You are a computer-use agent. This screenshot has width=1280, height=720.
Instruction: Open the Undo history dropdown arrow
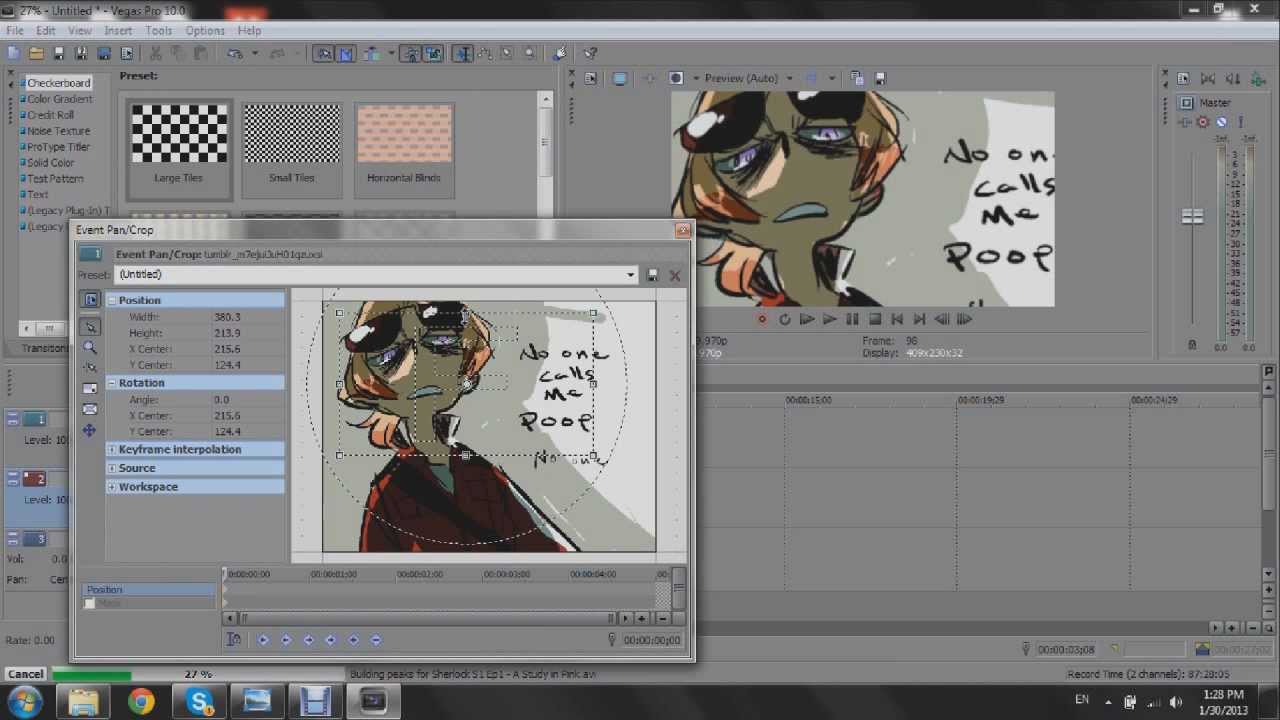tap(255, 53)
